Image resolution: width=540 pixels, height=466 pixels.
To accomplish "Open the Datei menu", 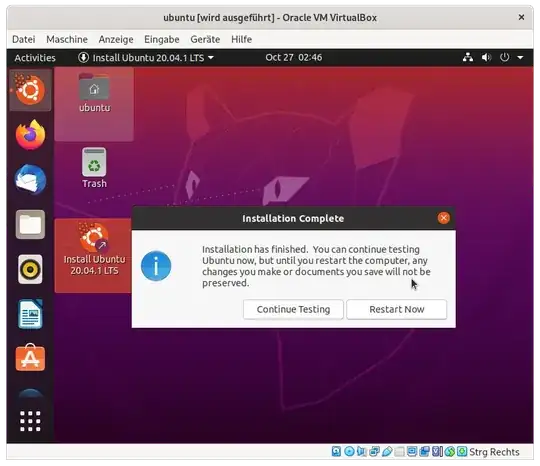I will click(23, 39).
